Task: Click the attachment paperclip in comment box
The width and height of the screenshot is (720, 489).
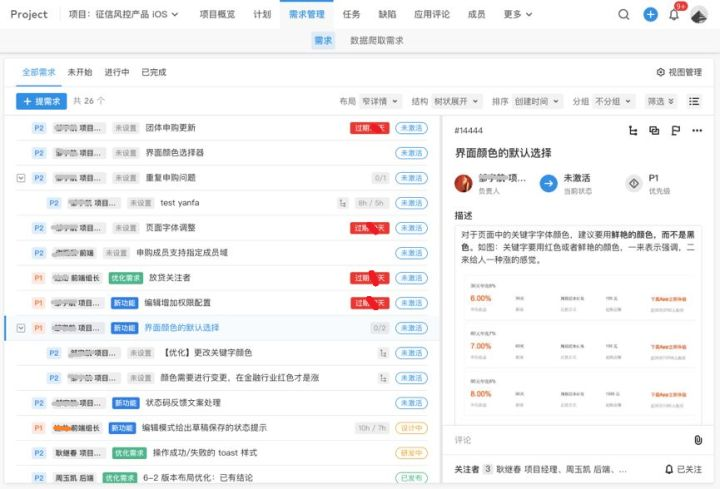Action: 698,440
